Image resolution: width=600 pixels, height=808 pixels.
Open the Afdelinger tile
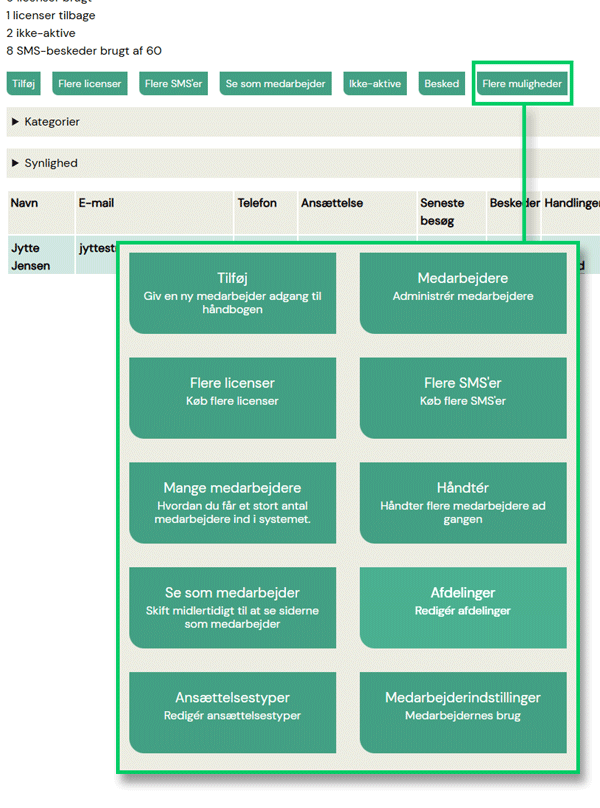click(463, 608)
